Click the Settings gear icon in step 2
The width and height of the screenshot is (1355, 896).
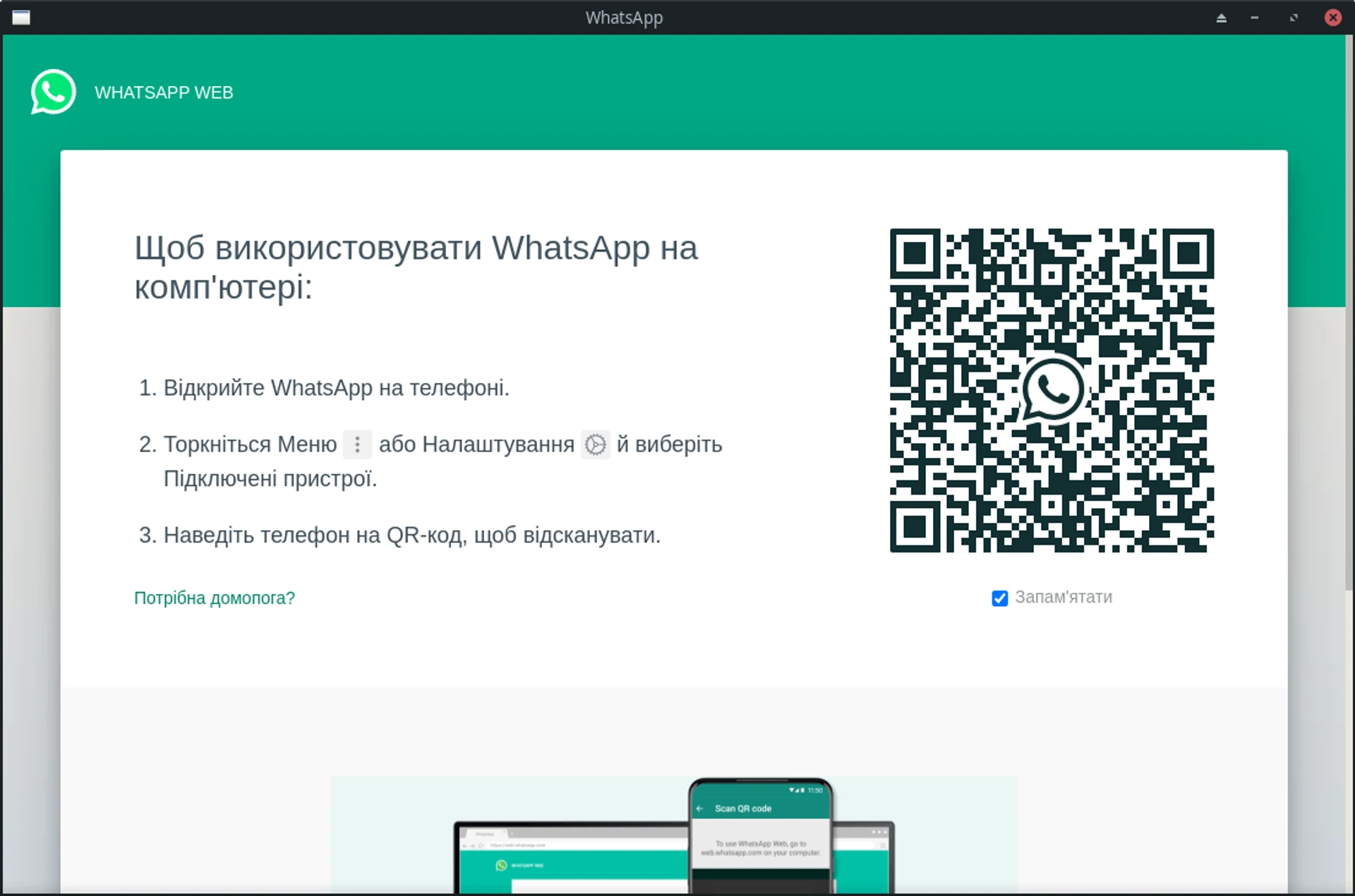[x=595, y=444]
